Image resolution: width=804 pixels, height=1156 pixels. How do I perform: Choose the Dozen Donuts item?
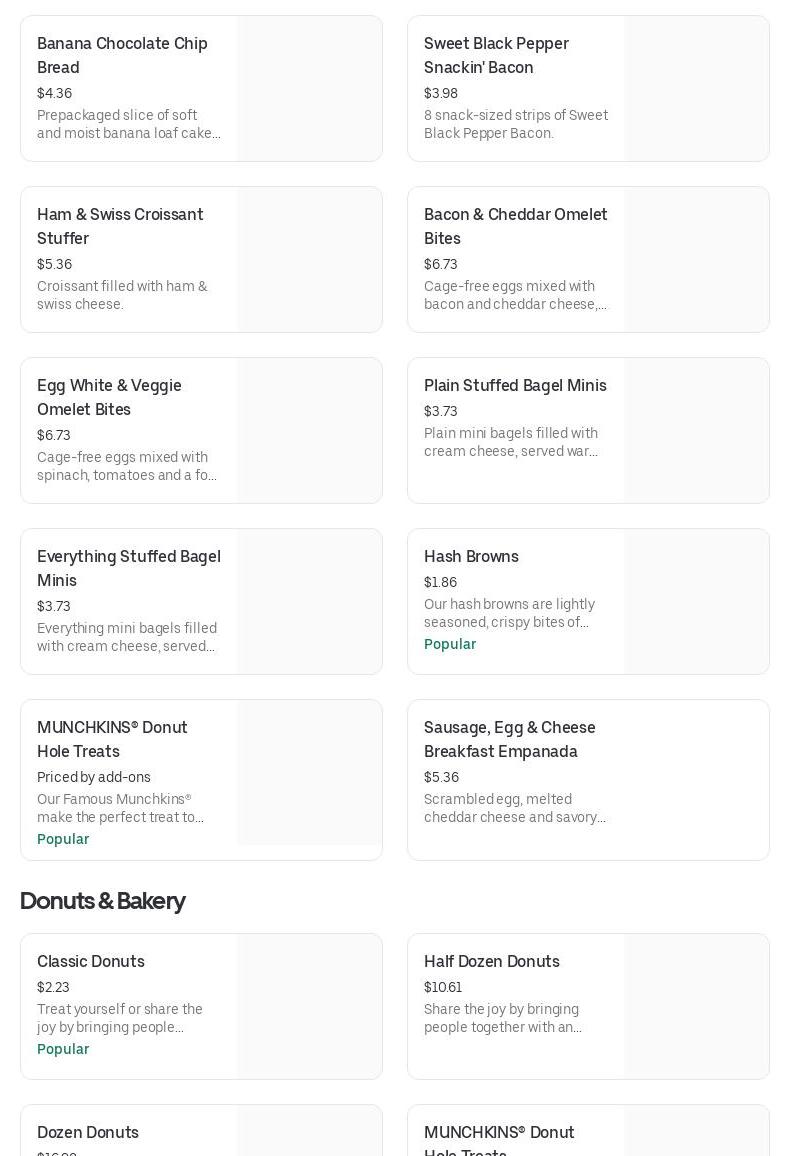click(88, 1132)
